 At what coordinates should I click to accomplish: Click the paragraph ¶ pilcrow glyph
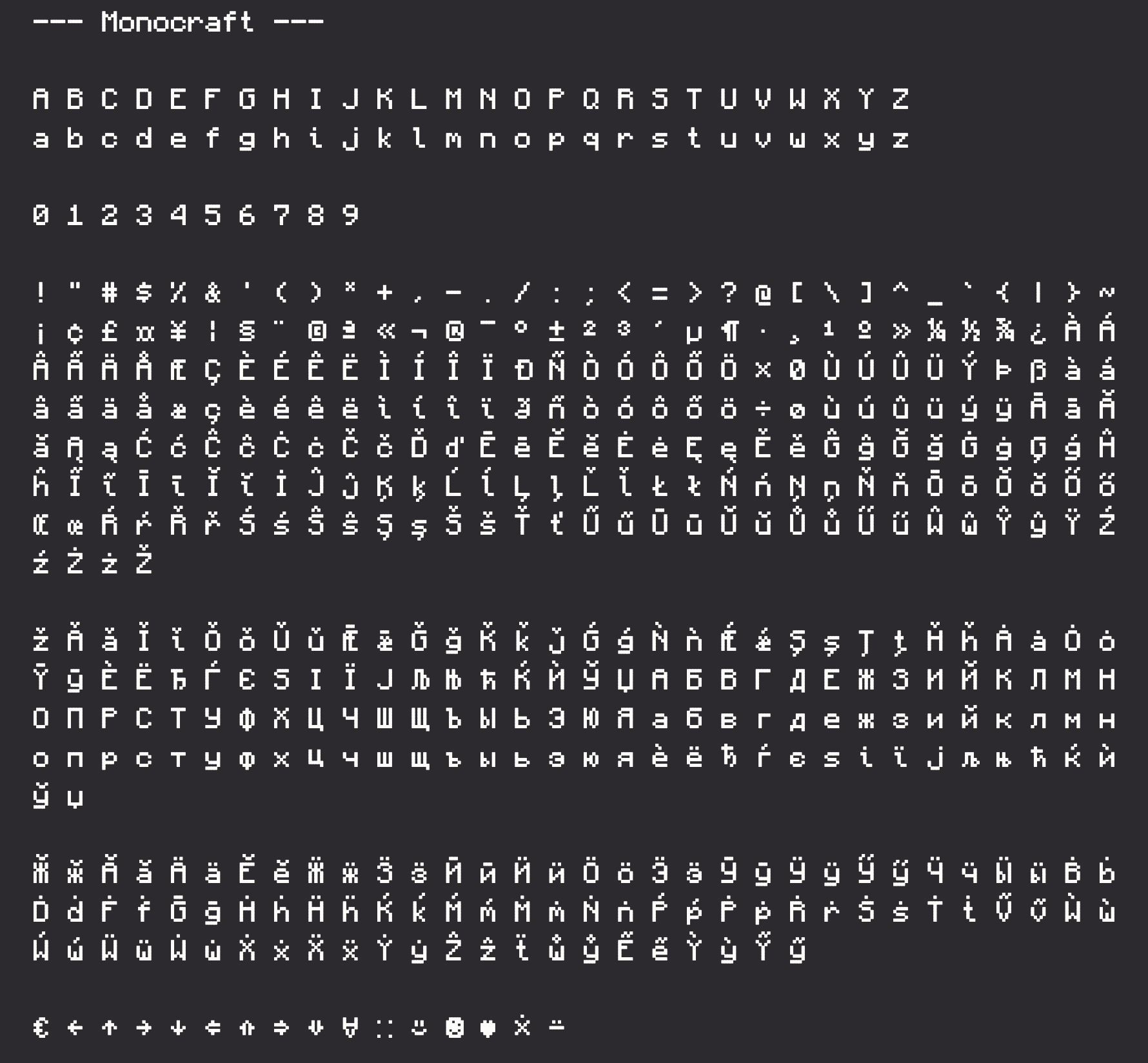pos(729,332)
